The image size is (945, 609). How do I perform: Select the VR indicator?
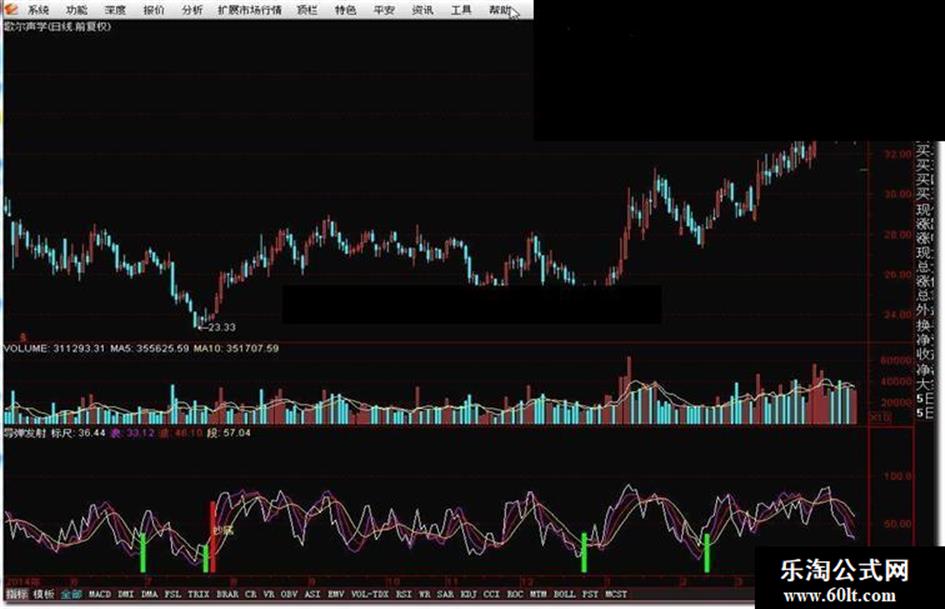click(x=269, y=594)
